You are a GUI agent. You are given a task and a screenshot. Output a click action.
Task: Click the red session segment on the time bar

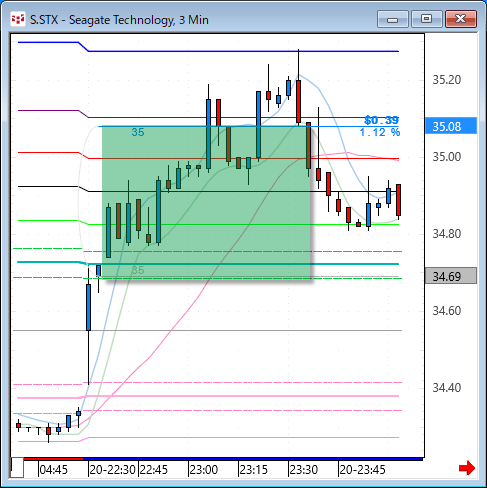(x=53, y=459)
